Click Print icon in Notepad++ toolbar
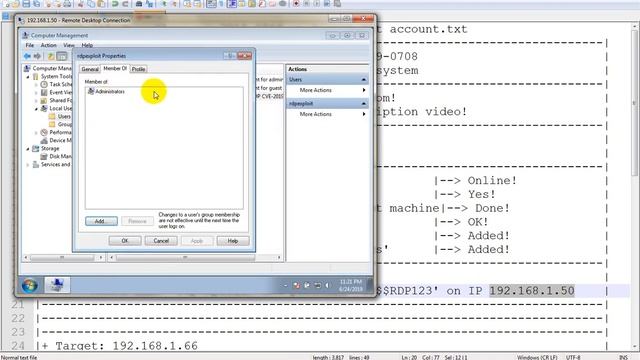 tap(67, 4)
